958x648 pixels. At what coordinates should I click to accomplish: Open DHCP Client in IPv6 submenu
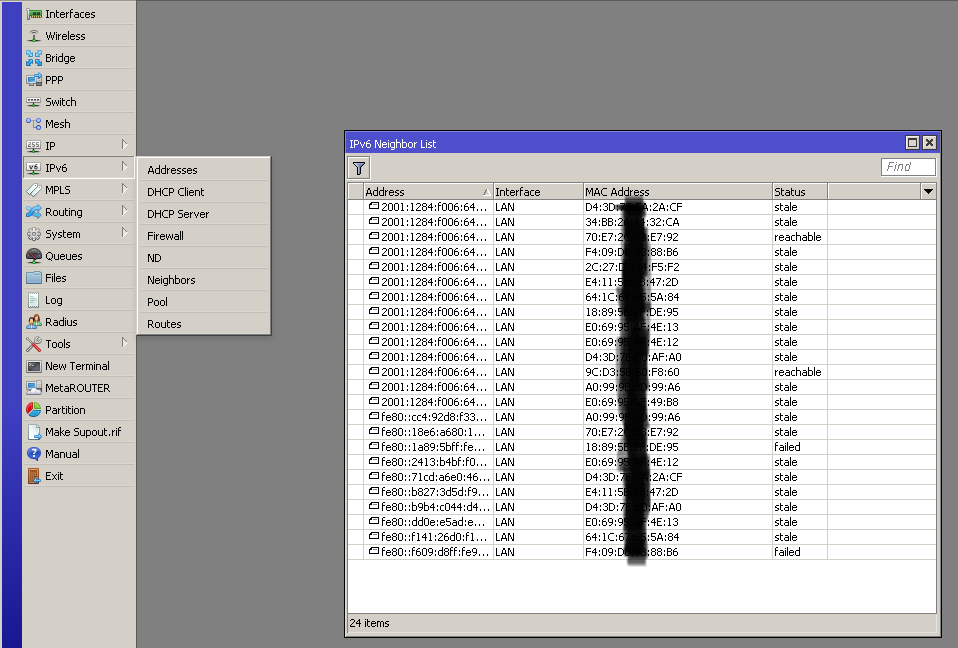pos(203,192)
